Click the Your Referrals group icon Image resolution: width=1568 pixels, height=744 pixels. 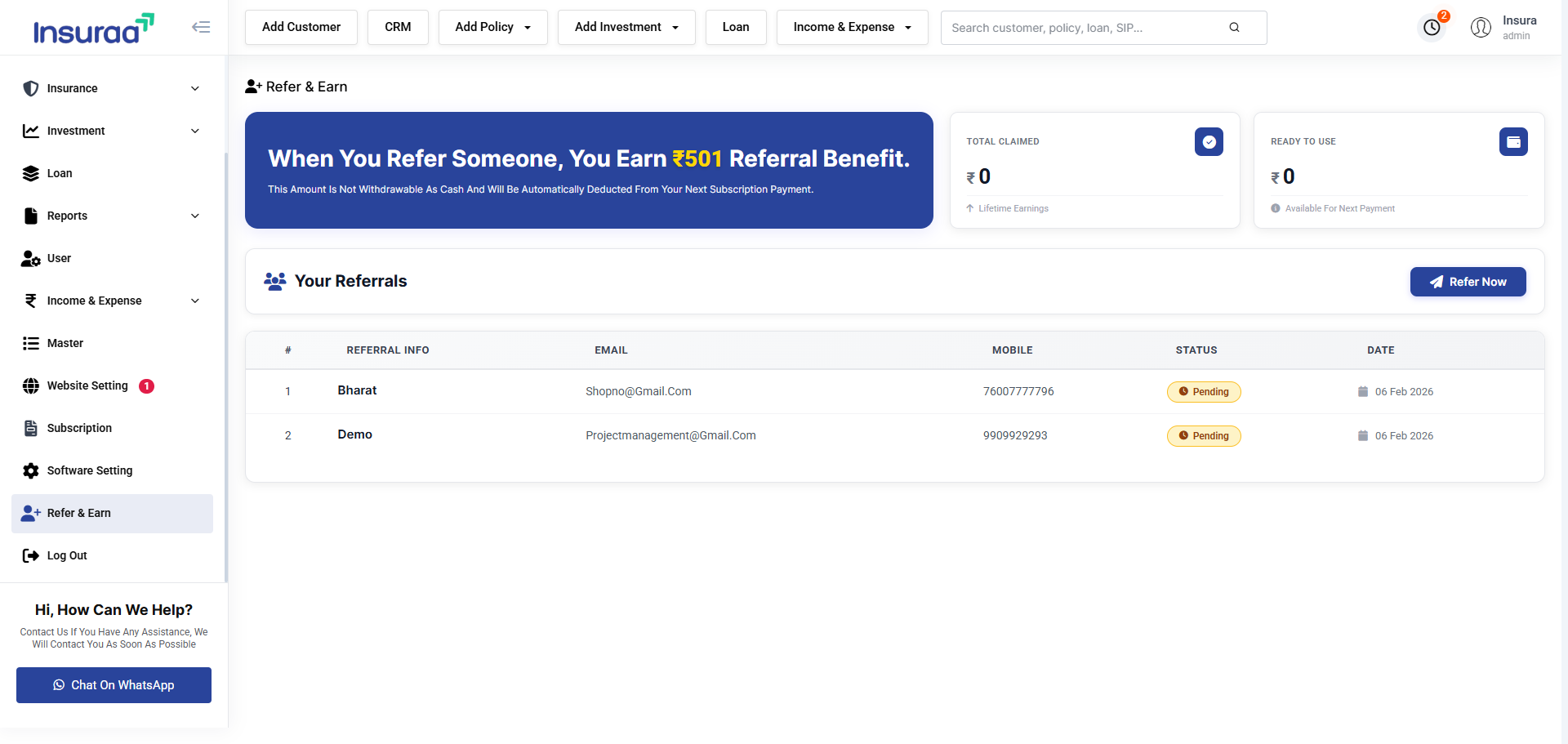click(x=275, y=281)
